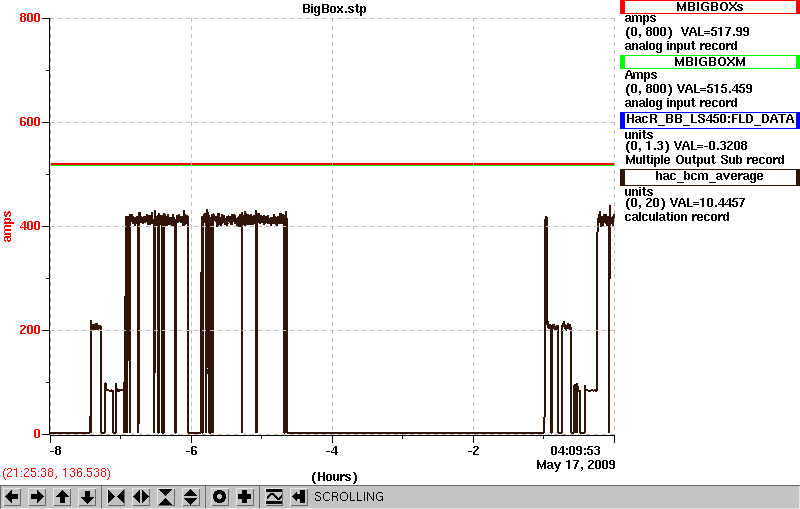Click the arrow-to-bar scroll mode icon
Viewport: 800px width, 509px height.
pyautogui.click(x=299, y=497)
